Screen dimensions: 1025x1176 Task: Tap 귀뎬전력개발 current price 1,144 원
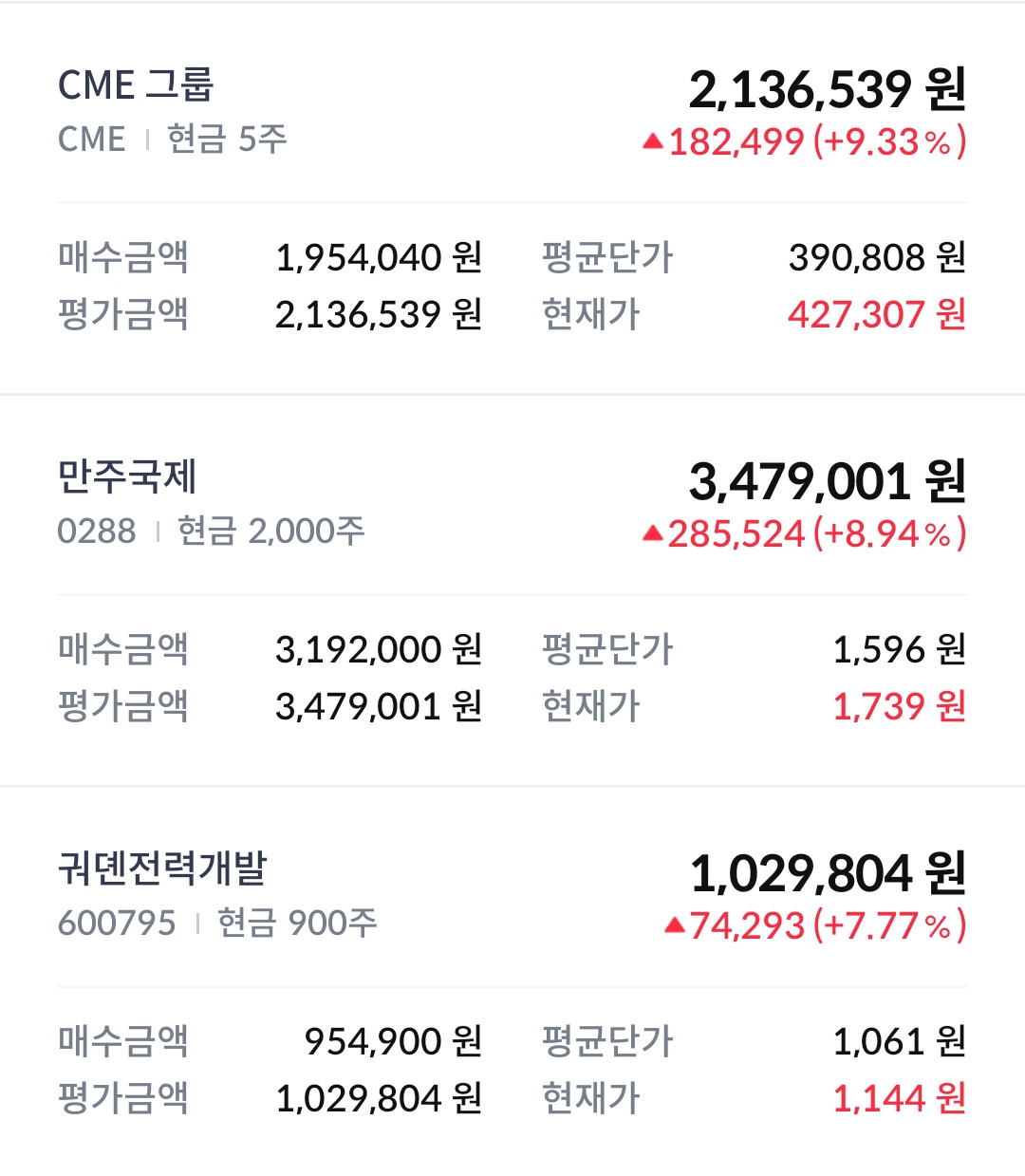(900, 1098)
